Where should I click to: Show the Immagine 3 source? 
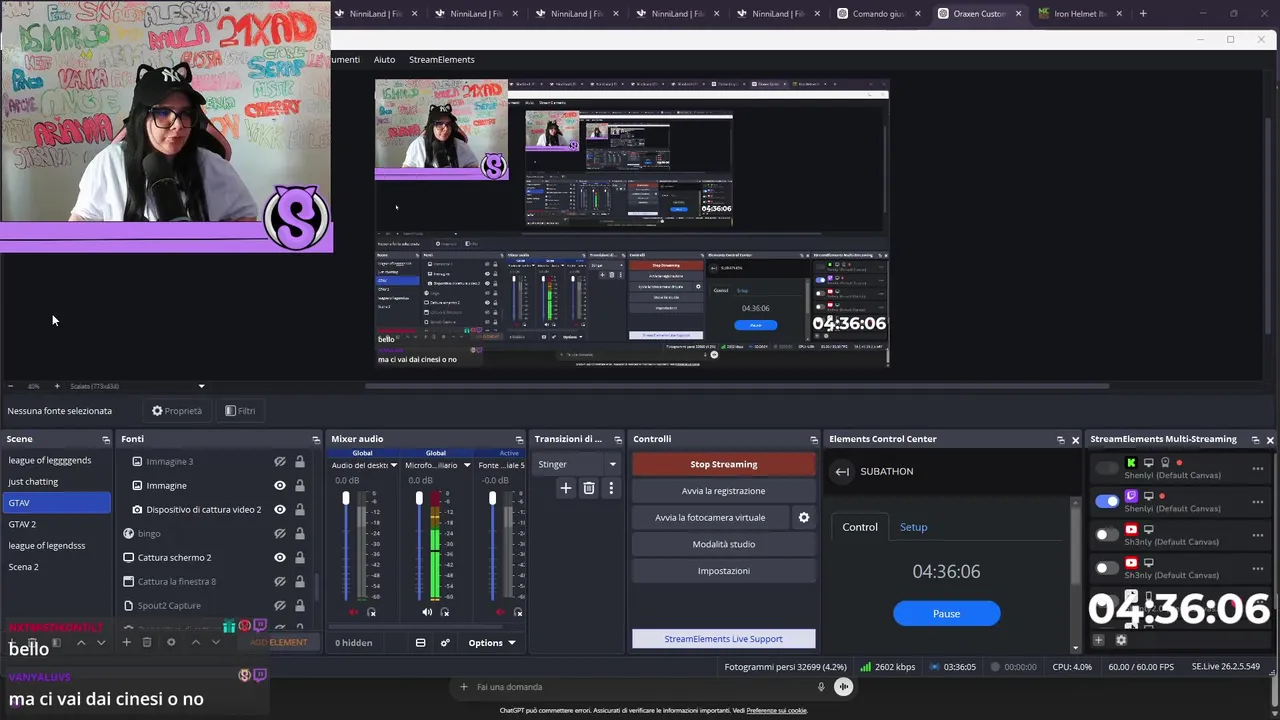[x=280, y=461]
